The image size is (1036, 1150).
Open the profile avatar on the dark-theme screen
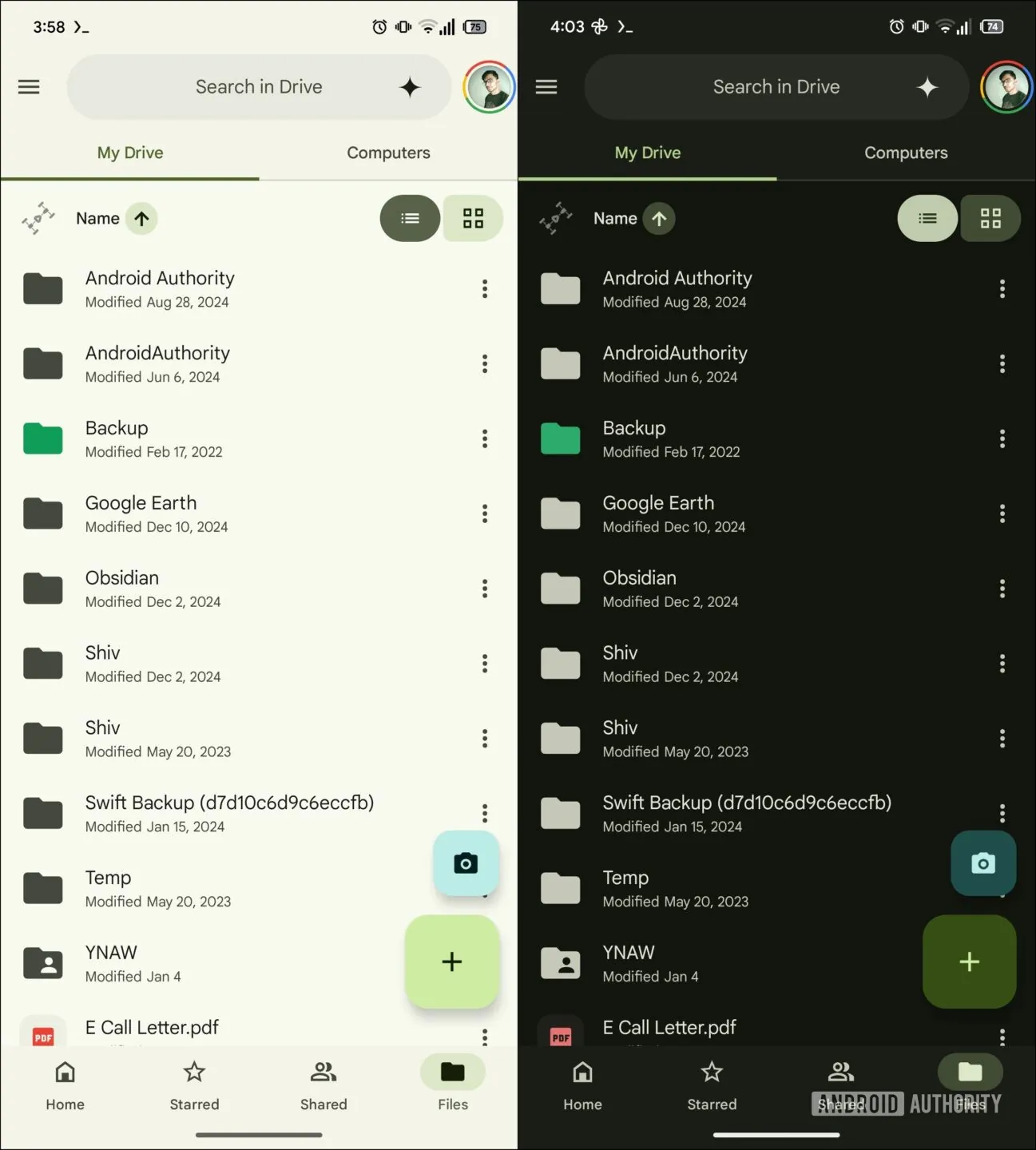coord(1006,87)
